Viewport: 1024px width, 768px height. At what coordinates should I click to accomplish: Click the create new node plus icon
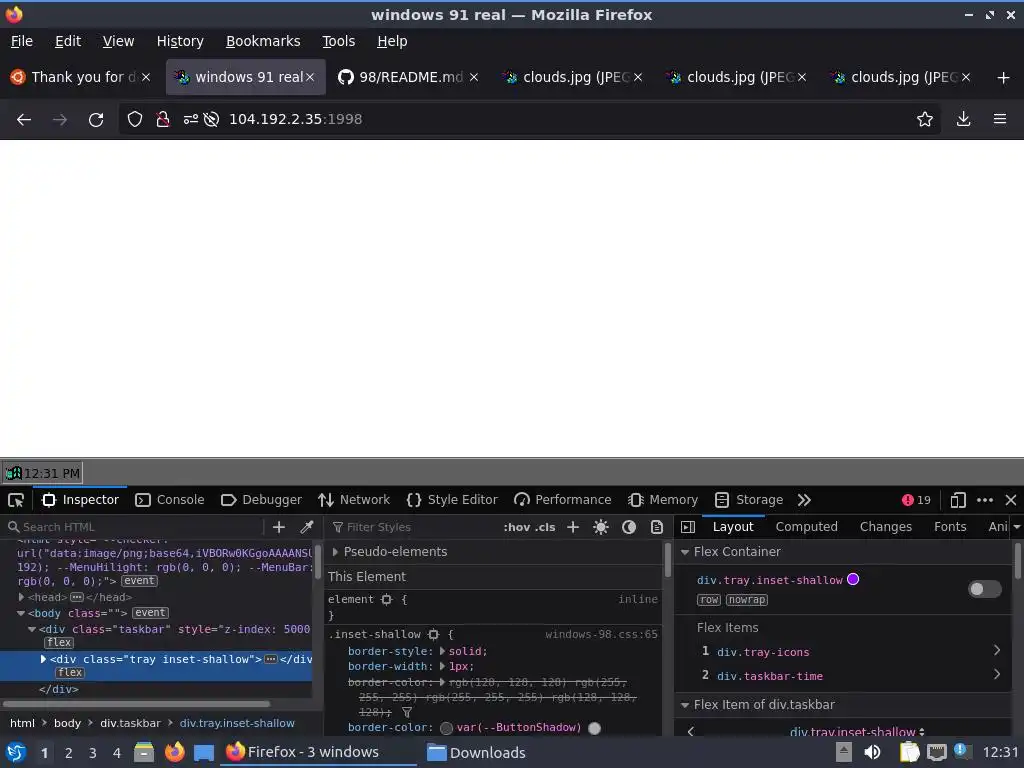pos(279,527)
